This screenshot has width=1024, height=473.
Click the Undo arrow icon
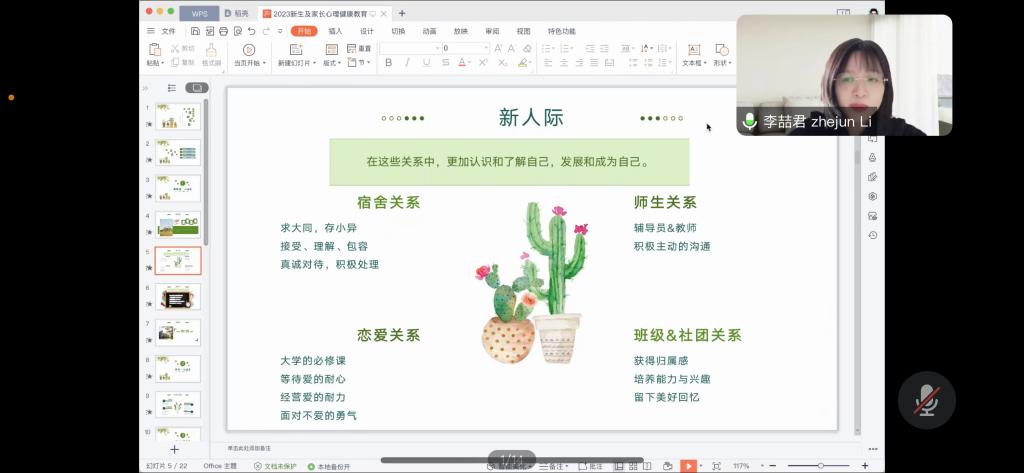coord(251,31)
